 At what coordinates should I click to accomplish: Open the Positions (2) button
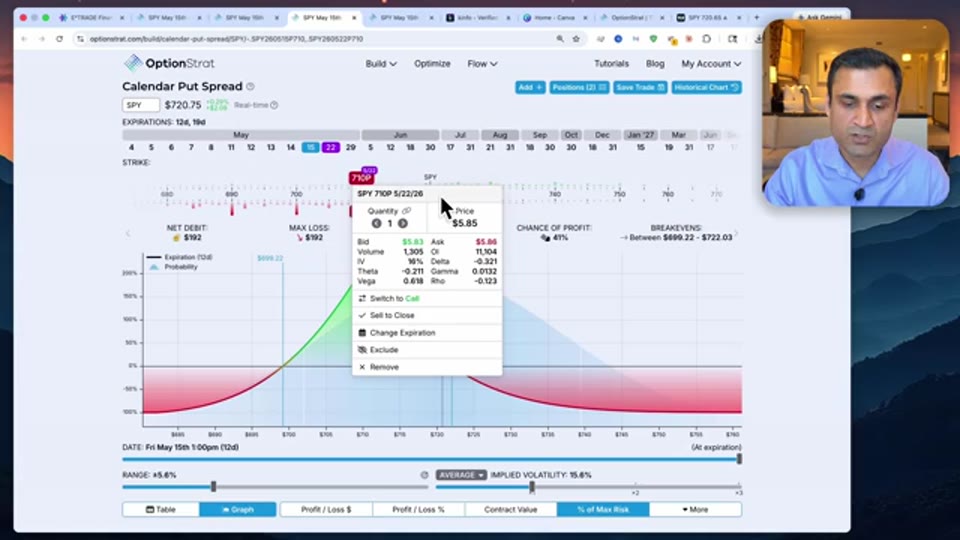coord(579,88)
